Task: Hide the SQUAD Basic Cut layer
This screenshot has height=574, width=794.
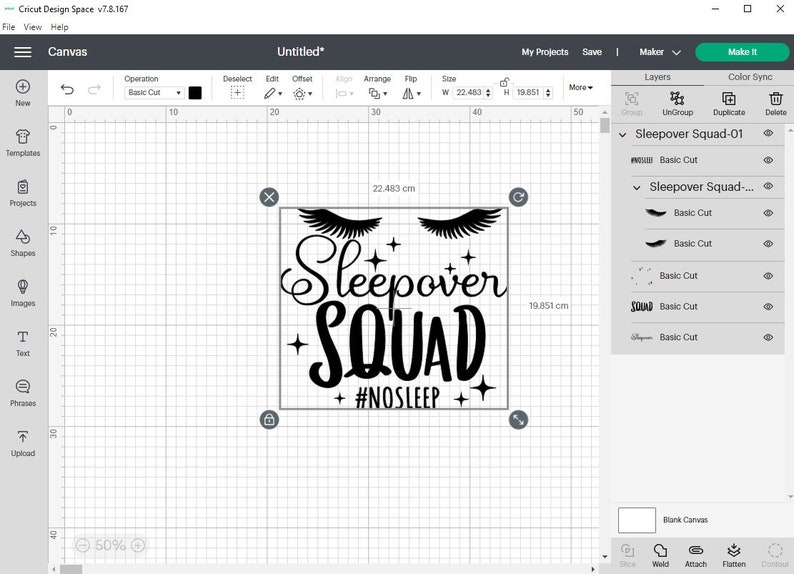Action: [768, 306]
